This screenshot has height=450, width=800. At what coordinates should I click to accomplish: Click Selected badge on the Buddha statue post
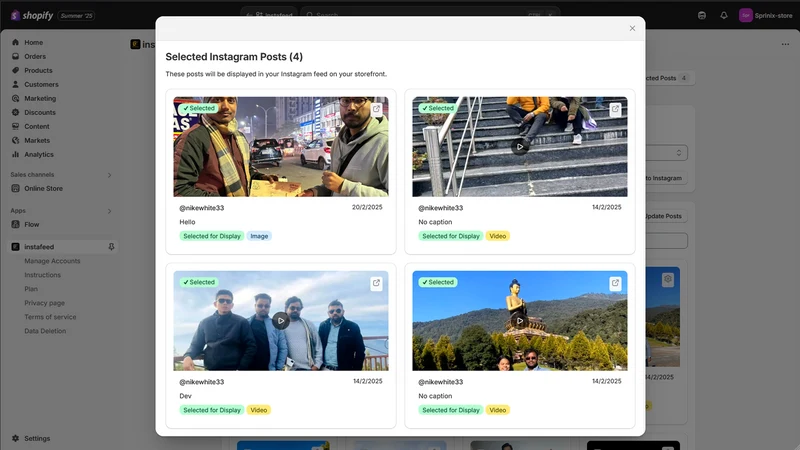coord(438,282)
